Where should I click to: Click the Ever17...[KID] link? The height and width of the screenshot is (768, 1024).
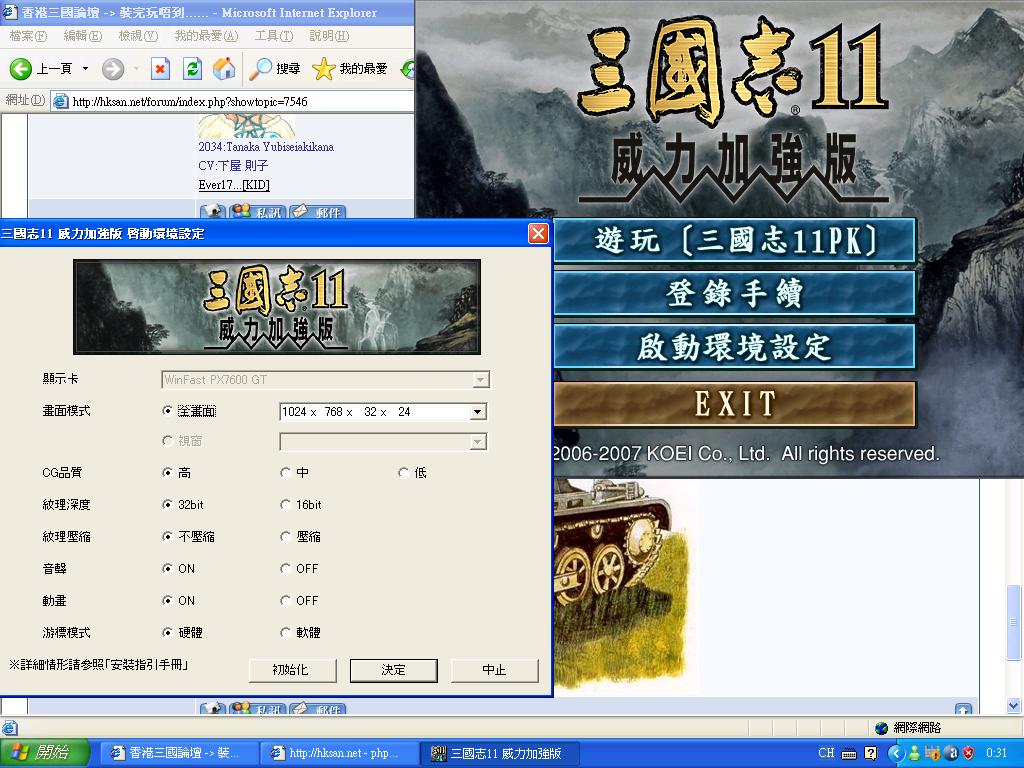point(234,185)
